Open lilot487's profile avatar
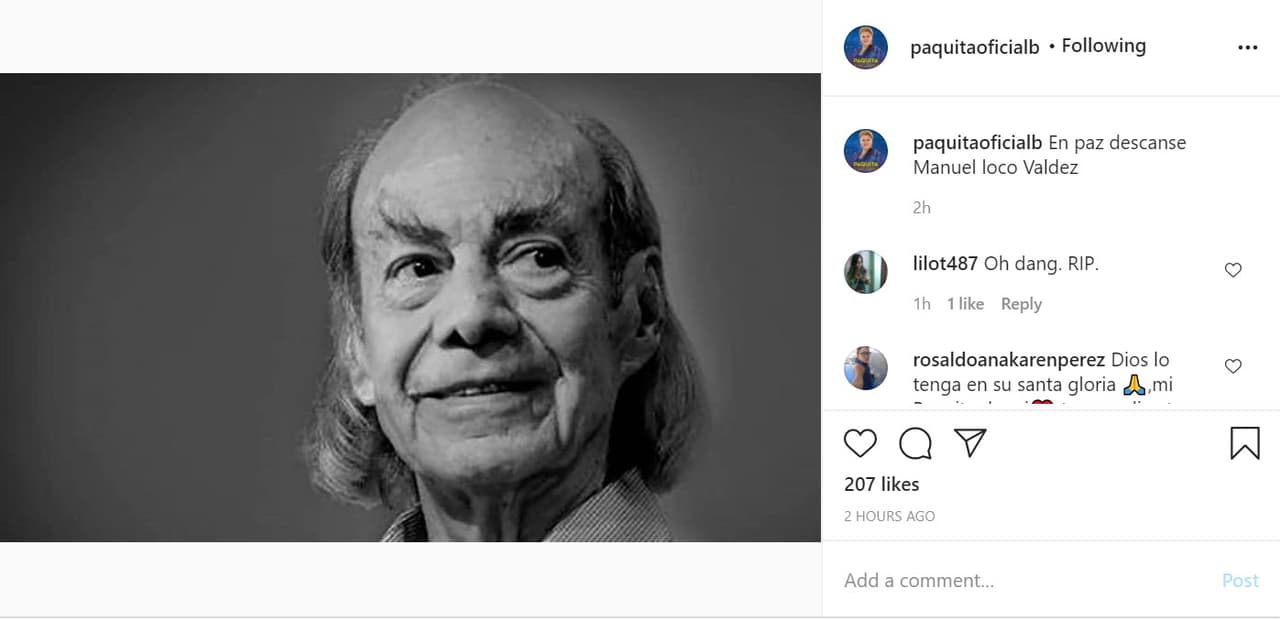 (865, 272)
